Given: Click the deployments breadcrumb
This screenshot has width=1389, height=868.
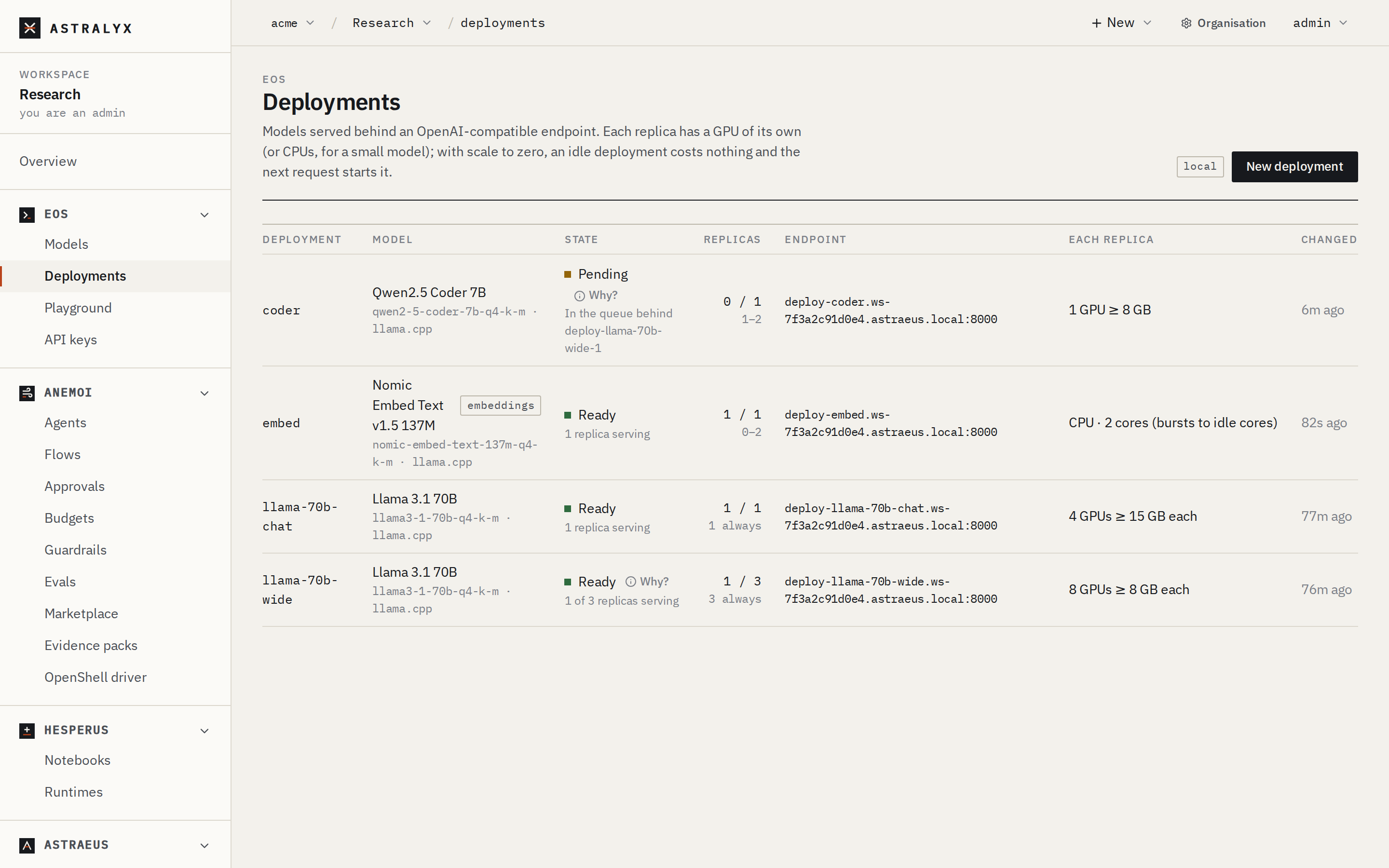Looking at the screenshot, I should pos(503,23).
